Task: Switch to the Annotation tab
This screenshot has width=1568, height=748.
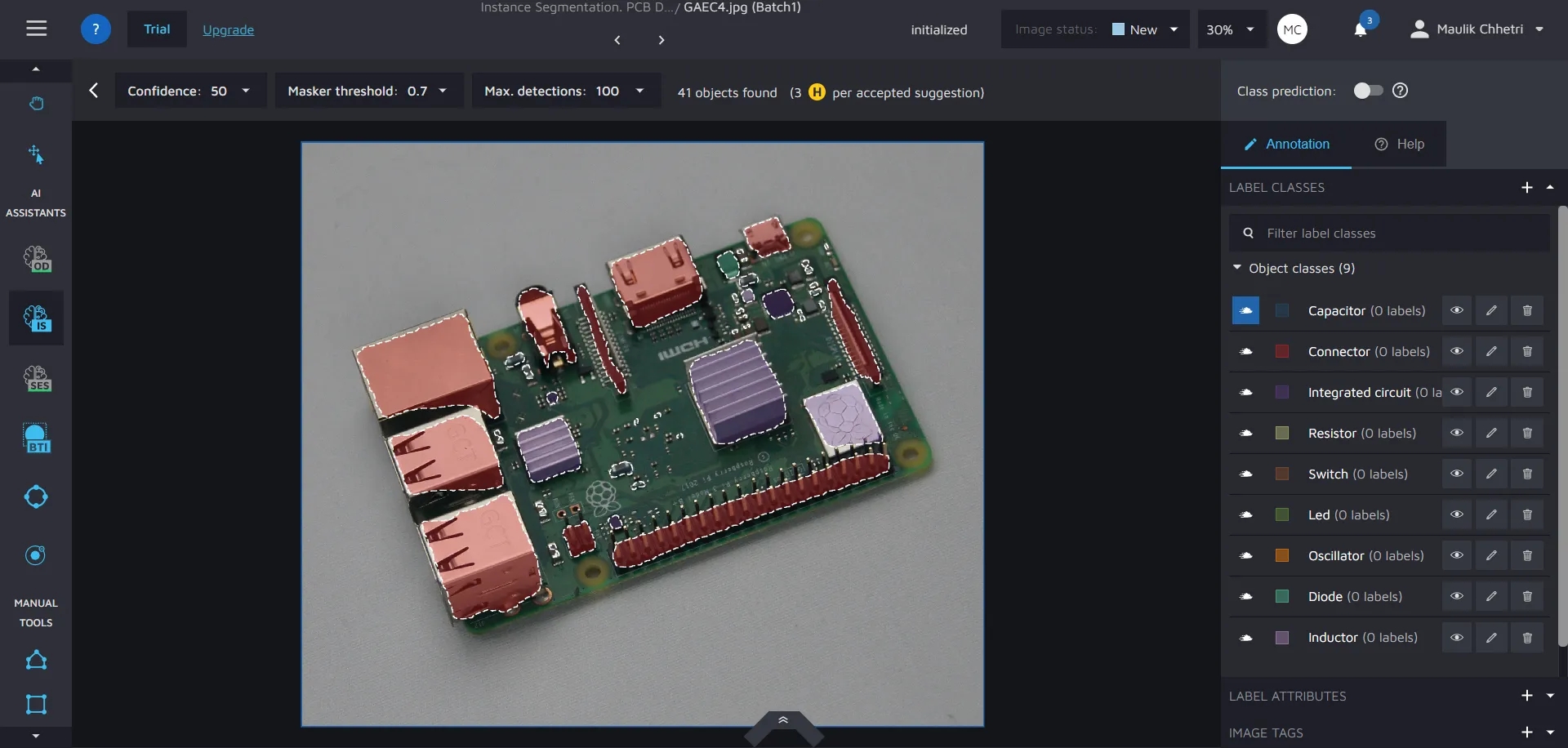Action: tap(1286, 145)
